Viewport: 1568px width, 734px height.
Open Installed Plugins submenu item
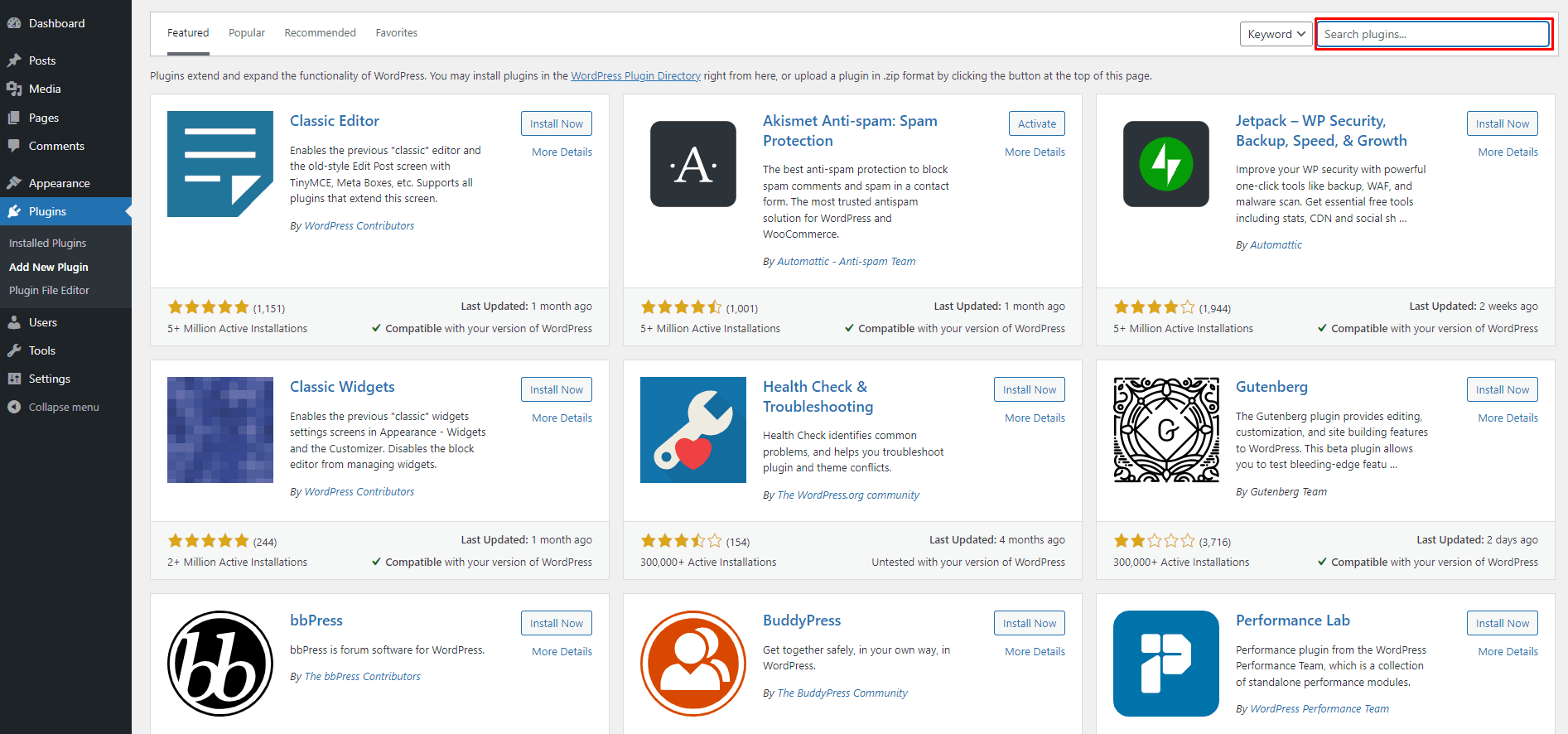tap(47, 243)
